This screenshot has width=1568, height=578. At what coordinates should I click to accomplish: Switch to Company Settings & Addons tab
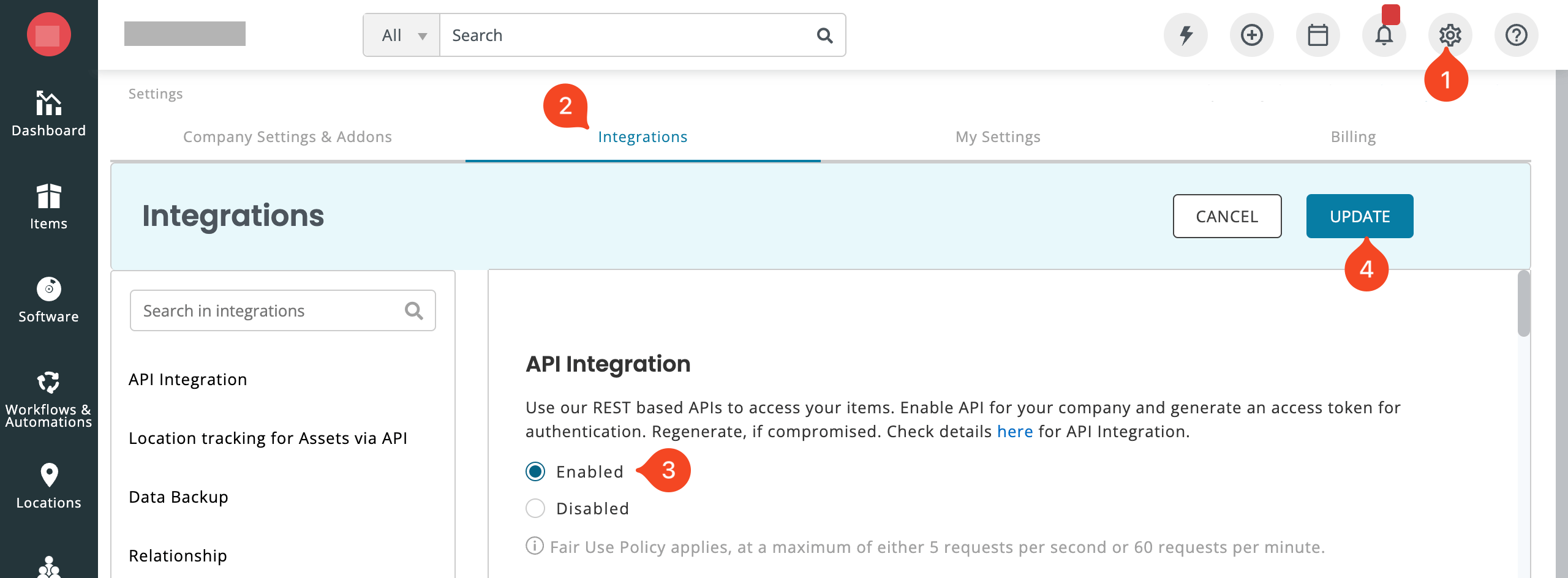pos(287,137)
